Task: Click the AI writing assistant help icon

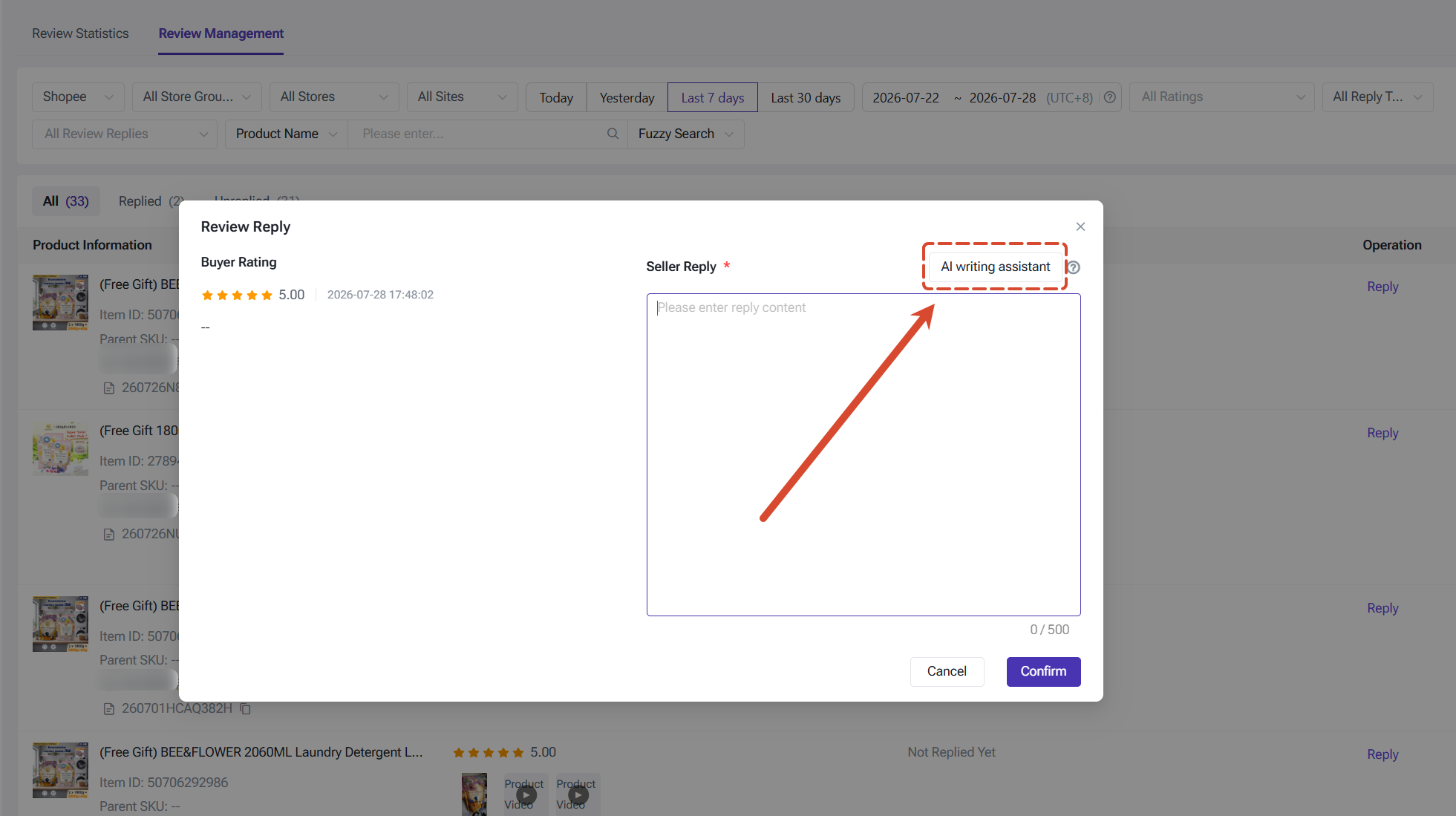Action: click(1074, 267)
